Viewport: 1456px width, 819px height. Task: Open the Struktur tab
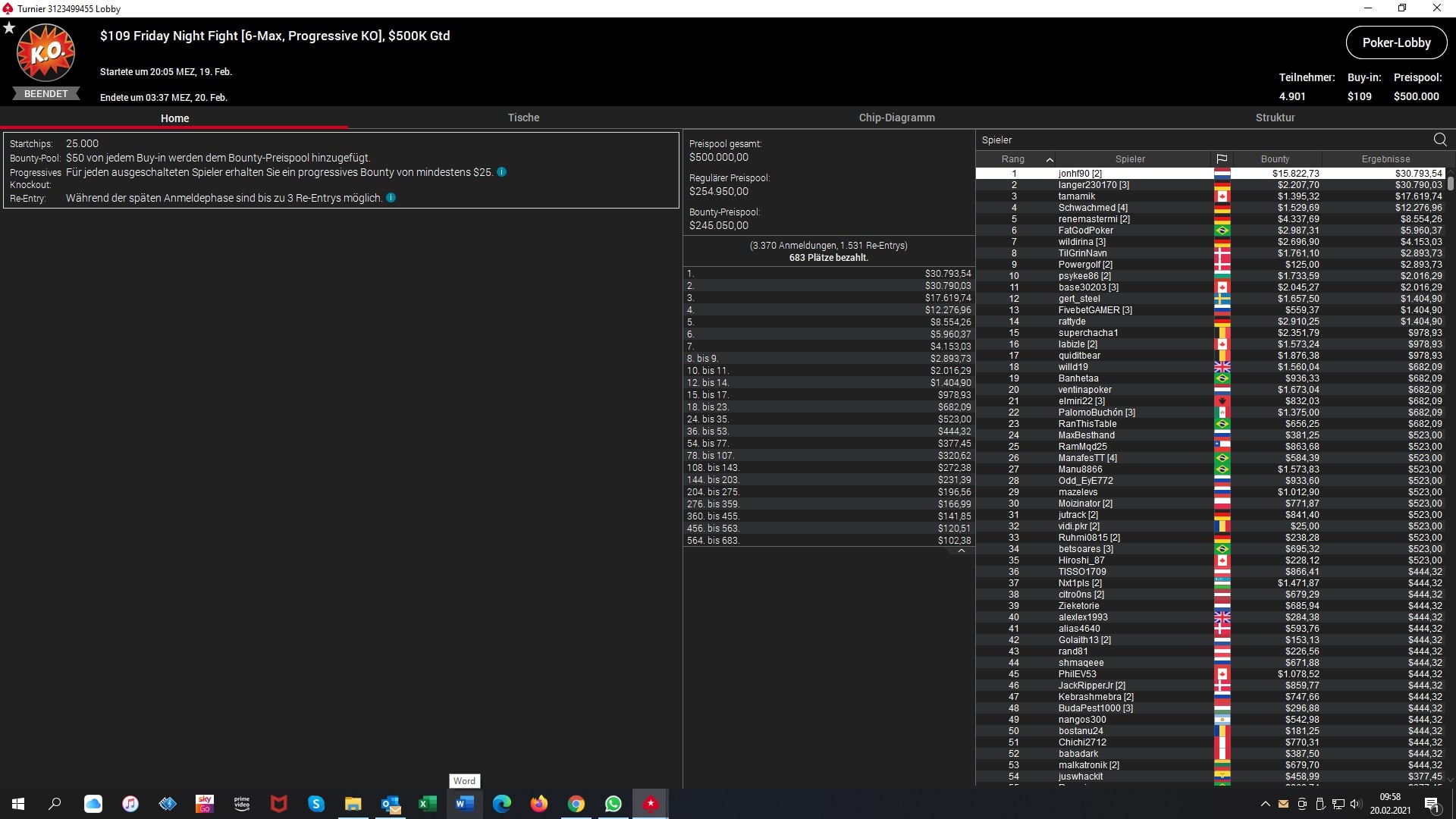pyautogui.click(x=1275, y=118)
